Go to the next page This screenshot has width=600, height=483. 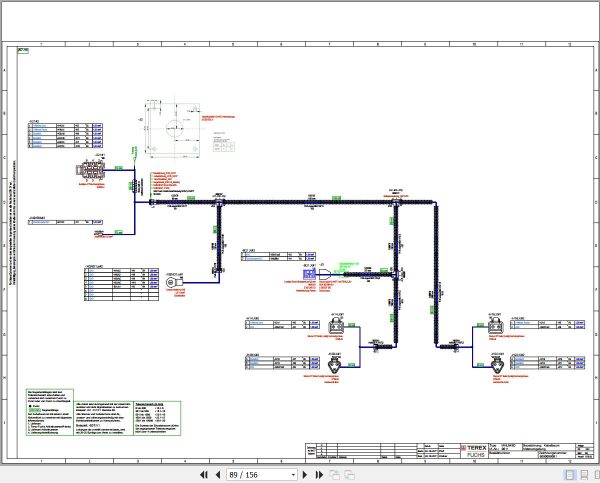click(305, 475)
